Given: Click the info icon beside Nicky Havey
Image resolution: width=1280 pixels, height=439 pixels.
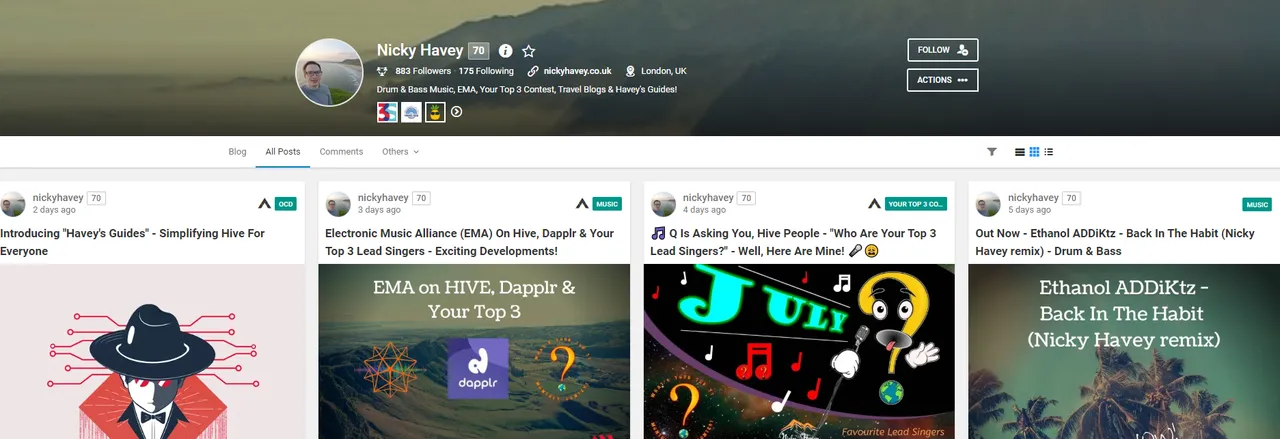Looking at the screenshot, I should pyautogui.click(x=505, y=51).
